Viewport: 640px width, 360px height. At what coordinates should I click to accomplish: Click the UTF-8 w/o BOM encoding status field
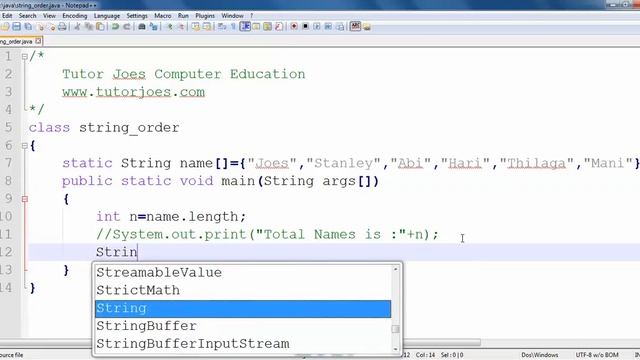[597, 355]
